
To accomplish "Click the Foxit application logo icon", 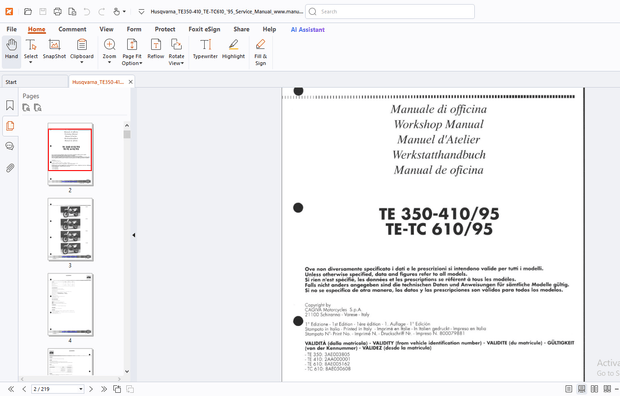I will coord(9,11).
